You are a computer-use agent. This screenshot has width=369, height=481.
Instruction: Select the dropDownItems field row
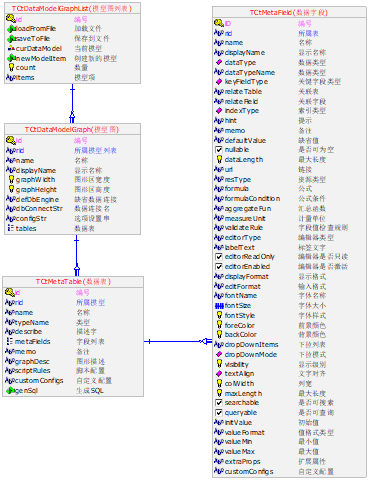(289, 345)
